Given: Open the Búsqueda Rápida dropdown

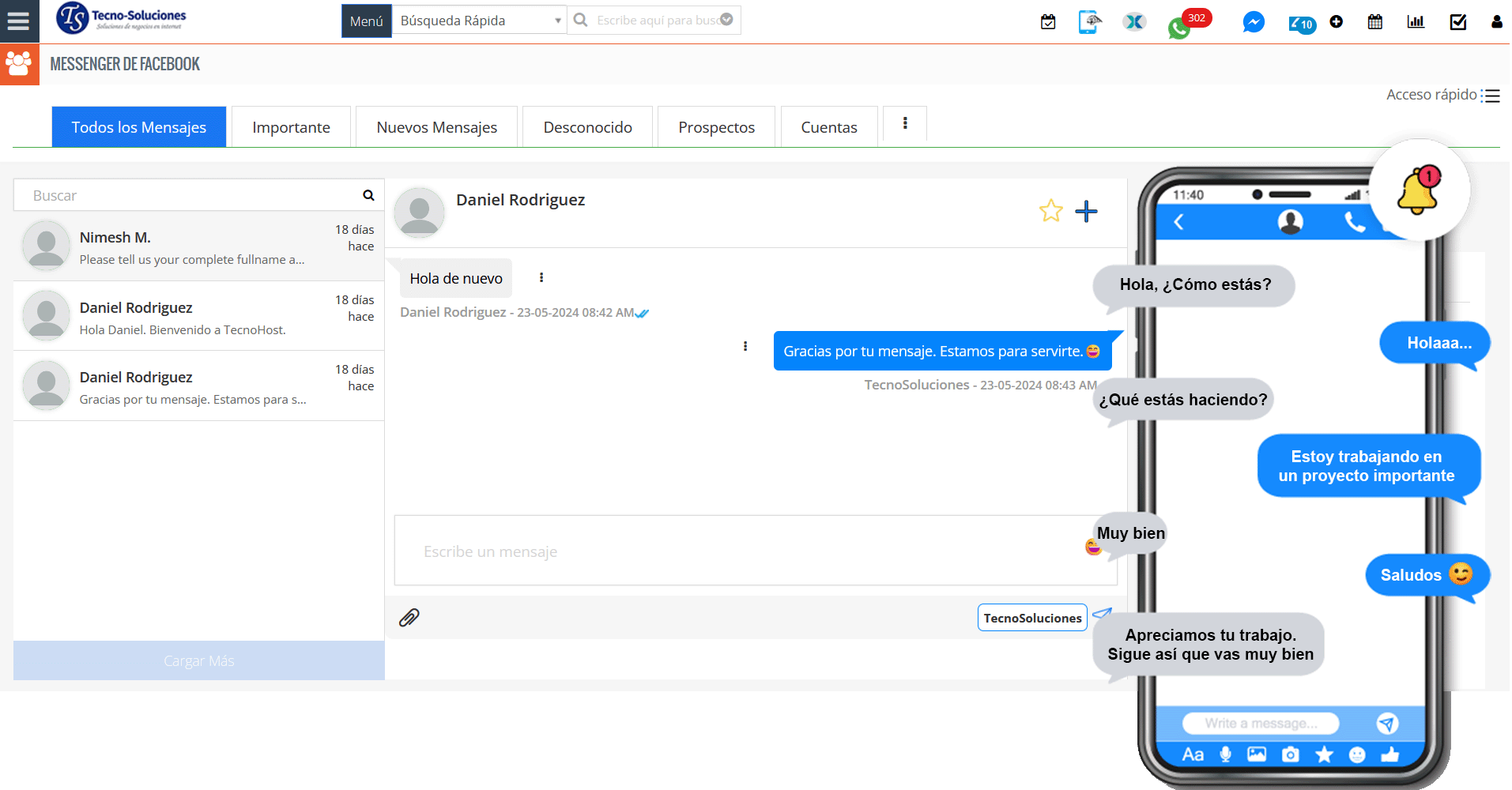Looking at the screenshot, I should coord(478,20).
